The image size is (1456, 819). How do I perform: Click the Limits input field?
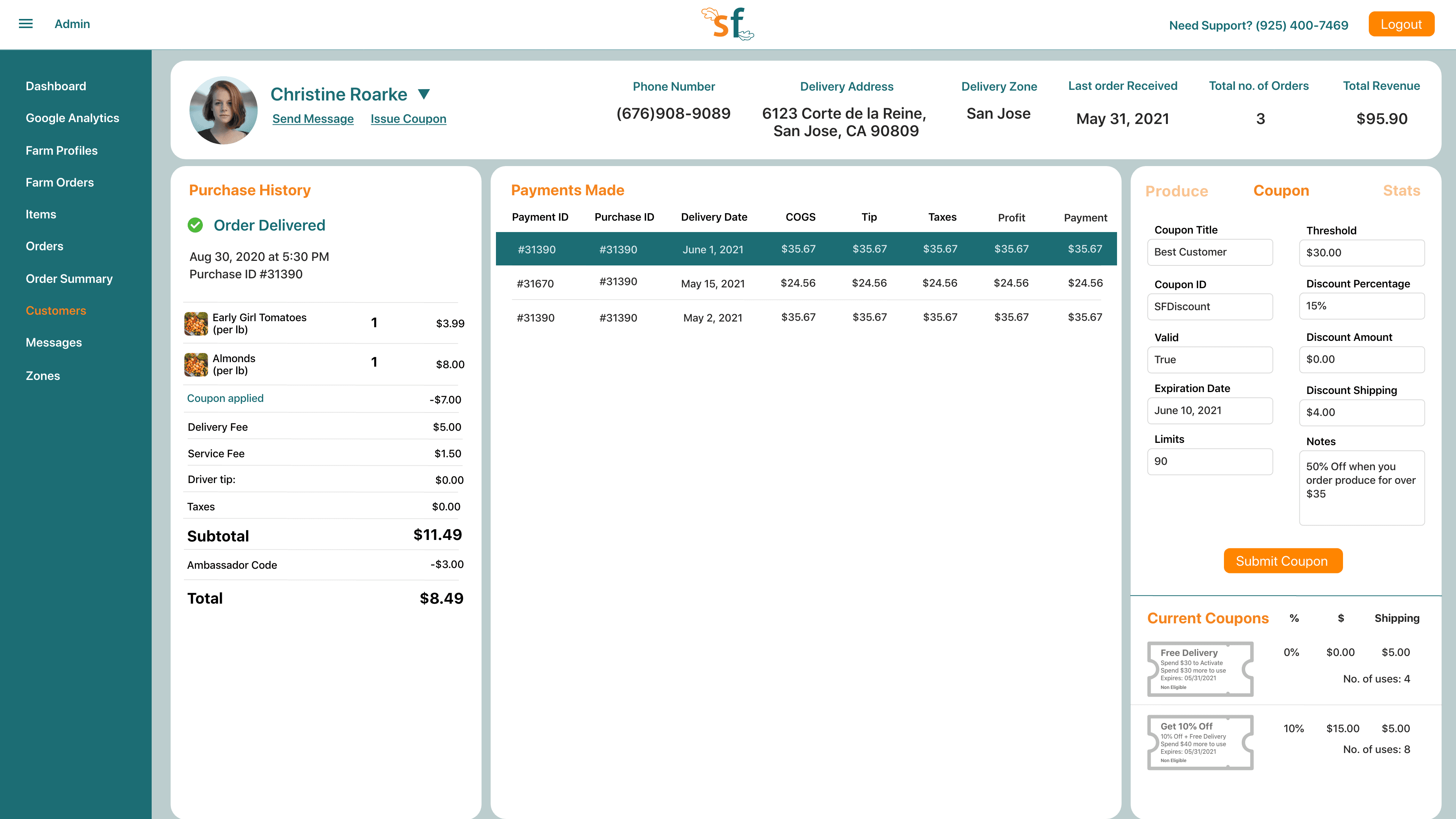pyautogui.click(x=1210, y=461)
